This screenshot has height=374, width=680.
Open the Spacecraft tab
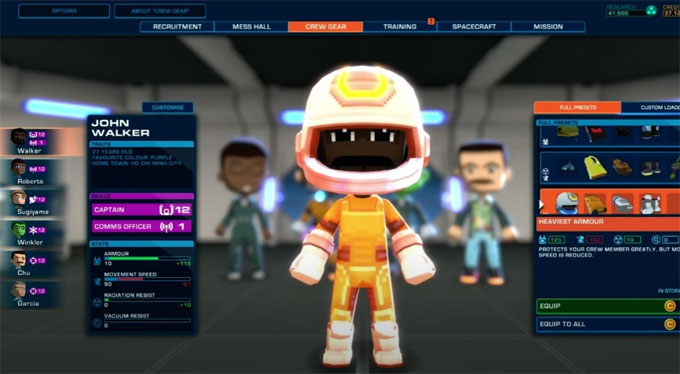click(x=474, y=27)
